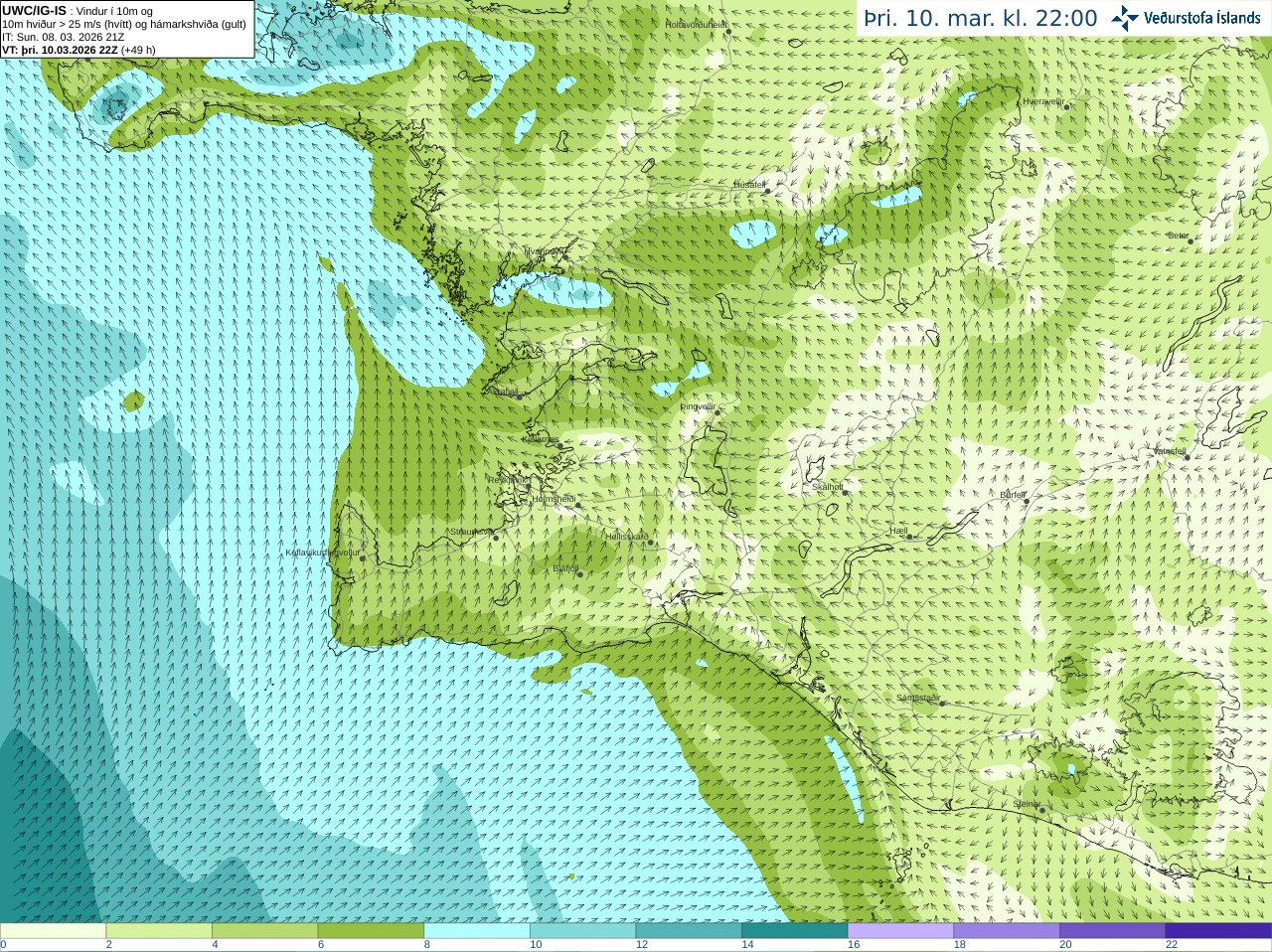This screenshot has width=1272, height=952.
Task: Click the Straumsvík station label
Action: [471, 532]
